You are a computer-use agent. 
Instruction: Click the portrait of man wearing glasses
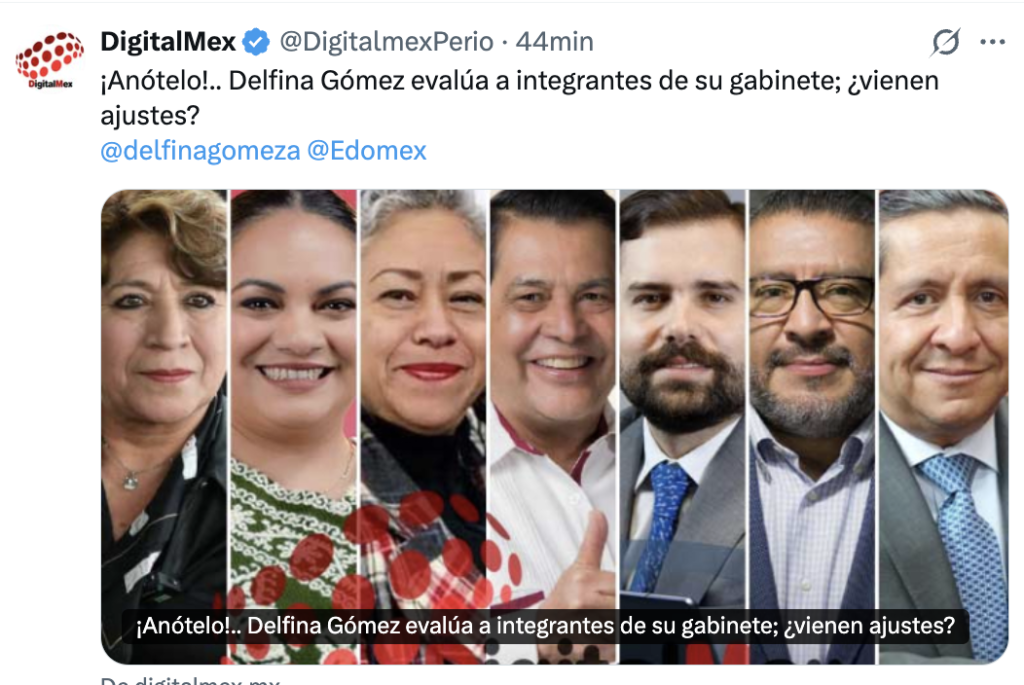pos(812,426)
